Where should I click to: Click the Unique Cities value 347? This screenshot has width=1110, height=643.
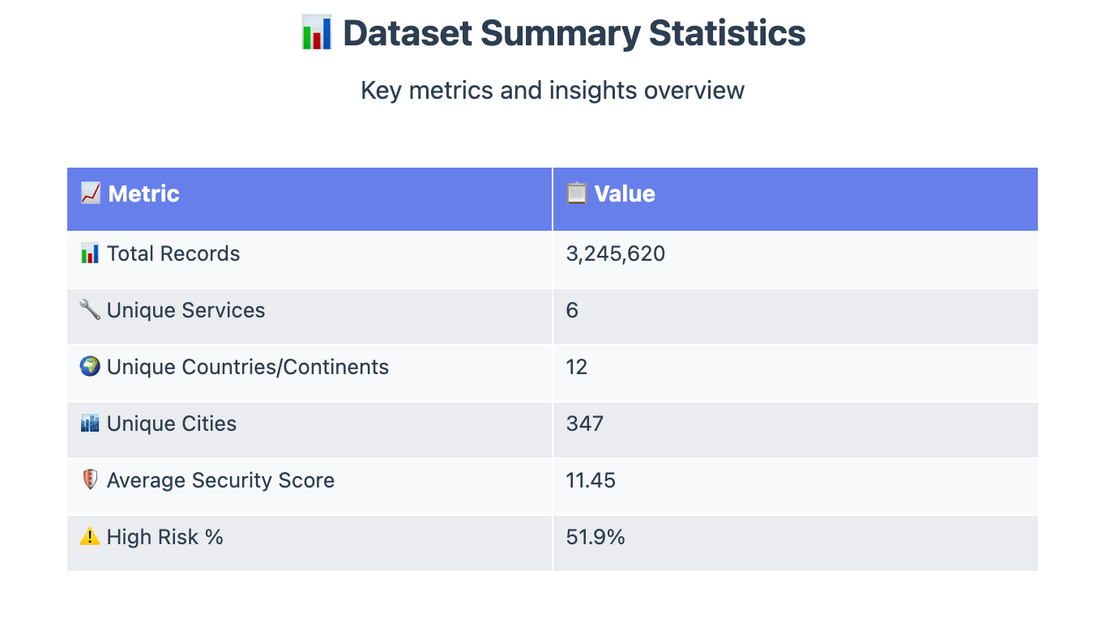585,424
